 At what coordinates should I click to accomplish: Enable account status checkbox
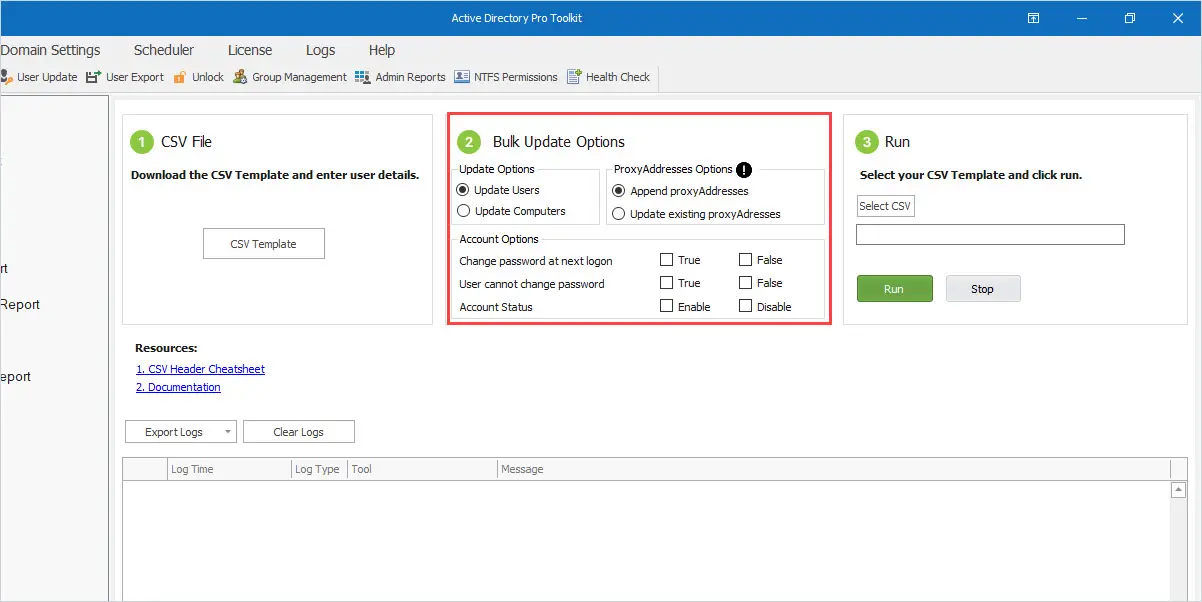(x=666, y=306)
